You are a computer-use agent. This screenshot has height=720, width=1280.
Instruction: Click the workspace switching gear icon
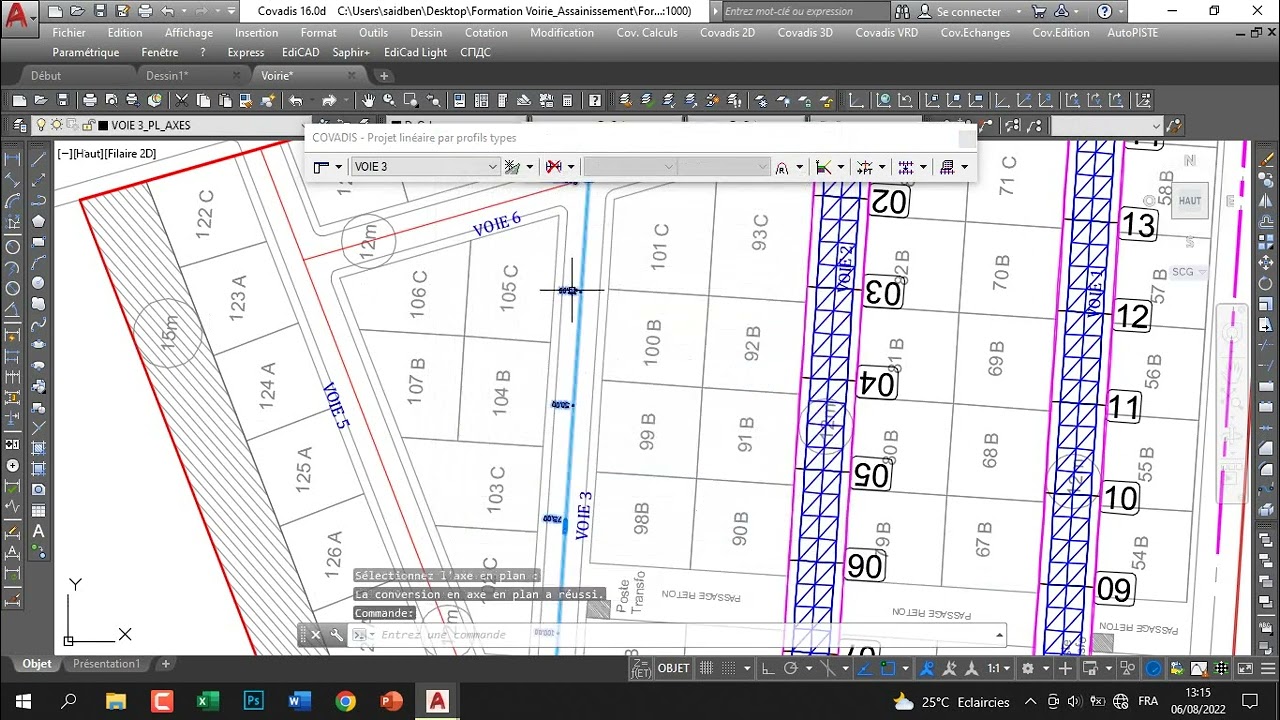[x=1027, y=668]
